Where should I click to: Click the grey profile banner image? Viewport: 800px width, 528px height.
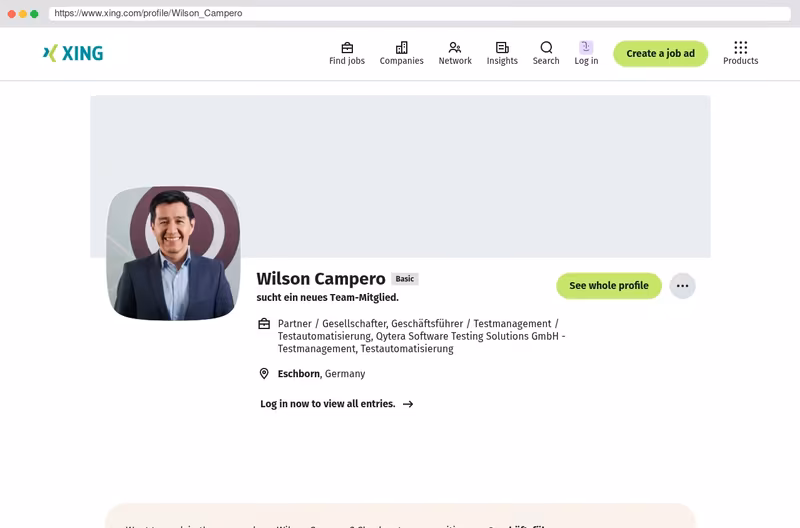[x=400, y=176]
